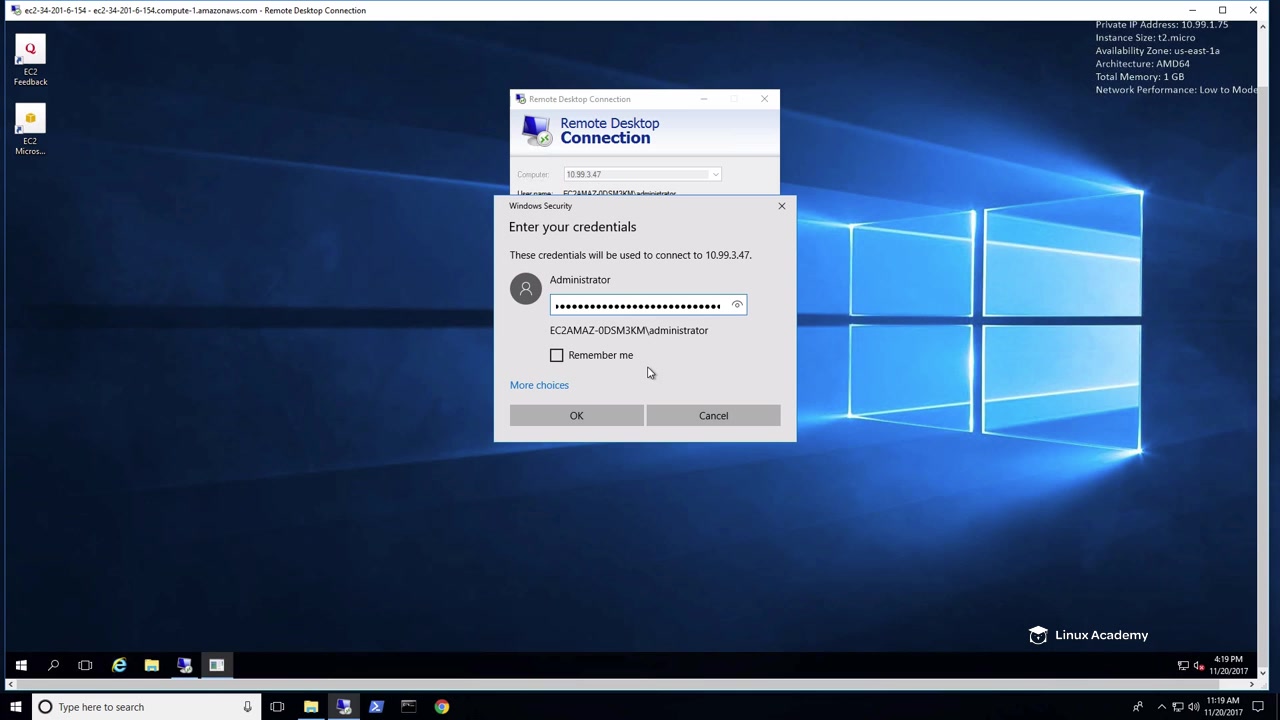This screenshot has height=720, width=1280.
Task: Enable the Remember me checkbox
Action: [x=557, y=355]
